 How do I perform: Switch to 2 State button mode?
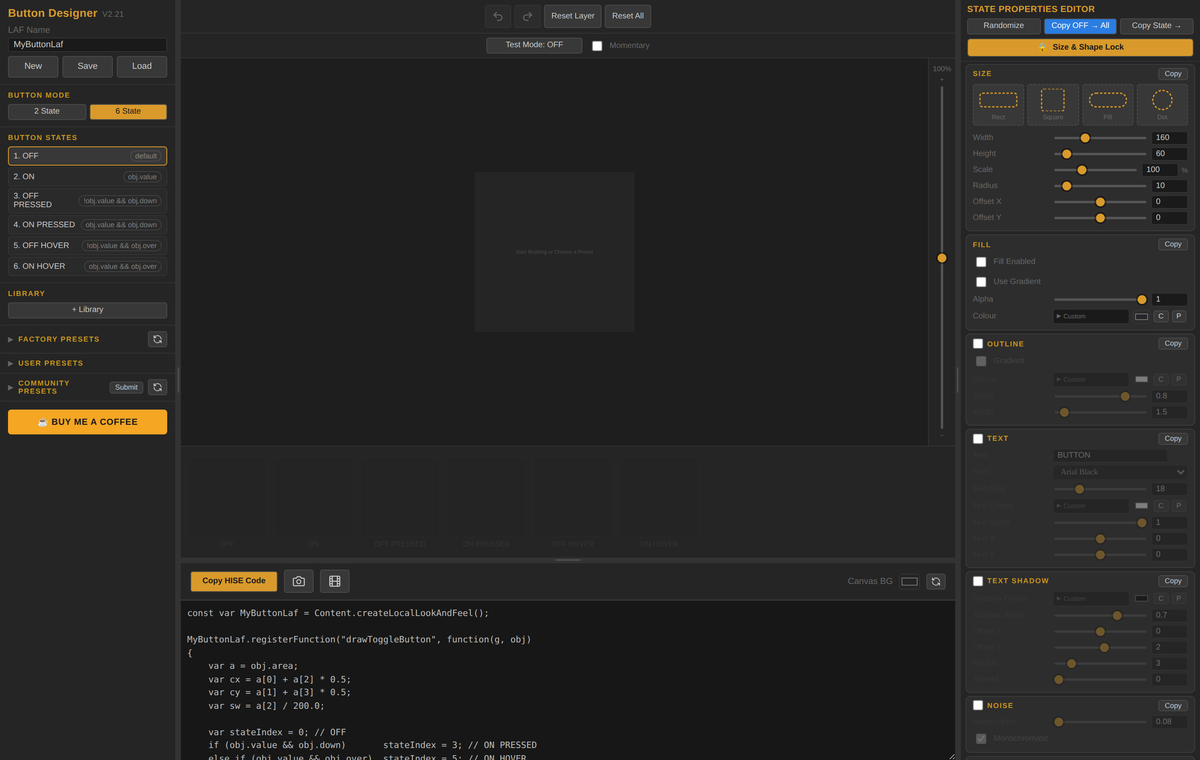(x=47, y=112)
